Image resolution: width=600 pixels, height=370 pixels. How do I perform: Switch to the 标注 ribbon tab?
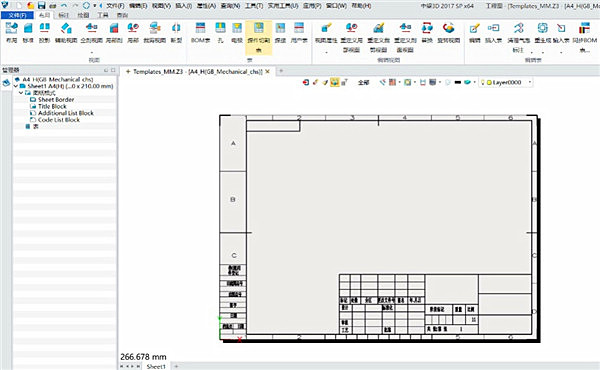tap(64, 15)
